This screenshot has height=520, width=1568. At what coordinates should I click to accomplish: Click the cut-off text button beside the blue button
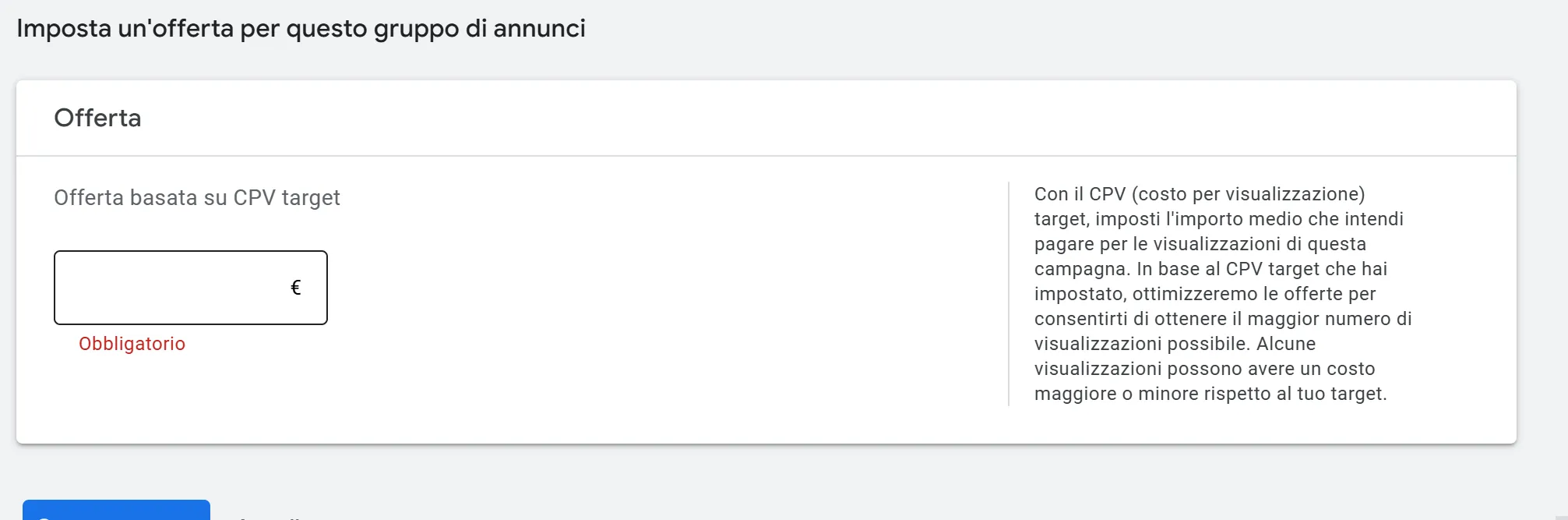269,515
